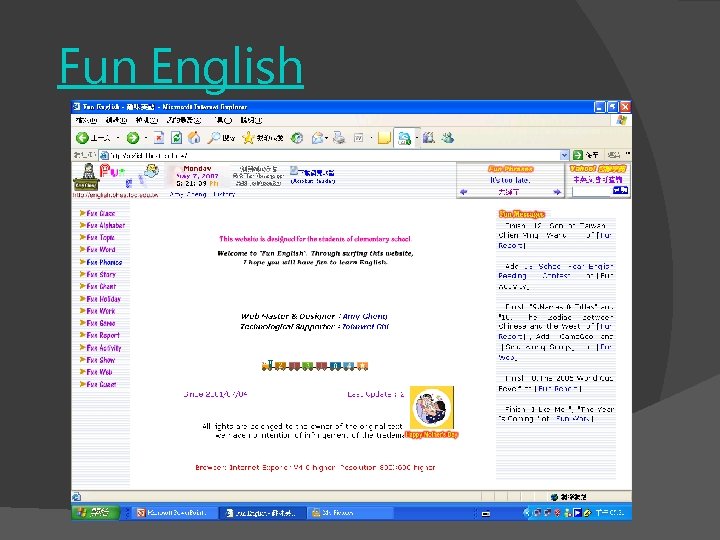Expand the Edit icon dropdown arrow
Viewport: 720px width, 540px height.
(371, 138)
